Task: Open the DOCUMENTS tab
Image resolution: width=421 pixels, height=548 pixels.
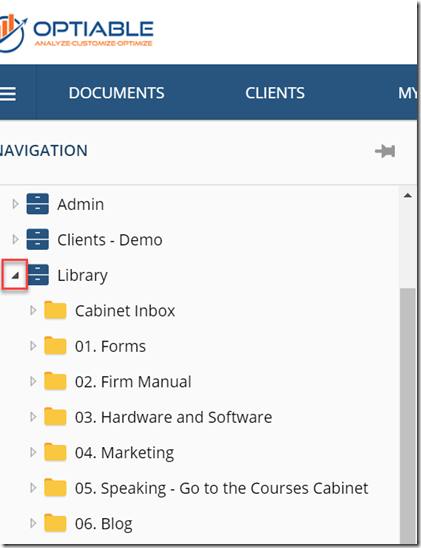Action: click(x=116, y=93)
